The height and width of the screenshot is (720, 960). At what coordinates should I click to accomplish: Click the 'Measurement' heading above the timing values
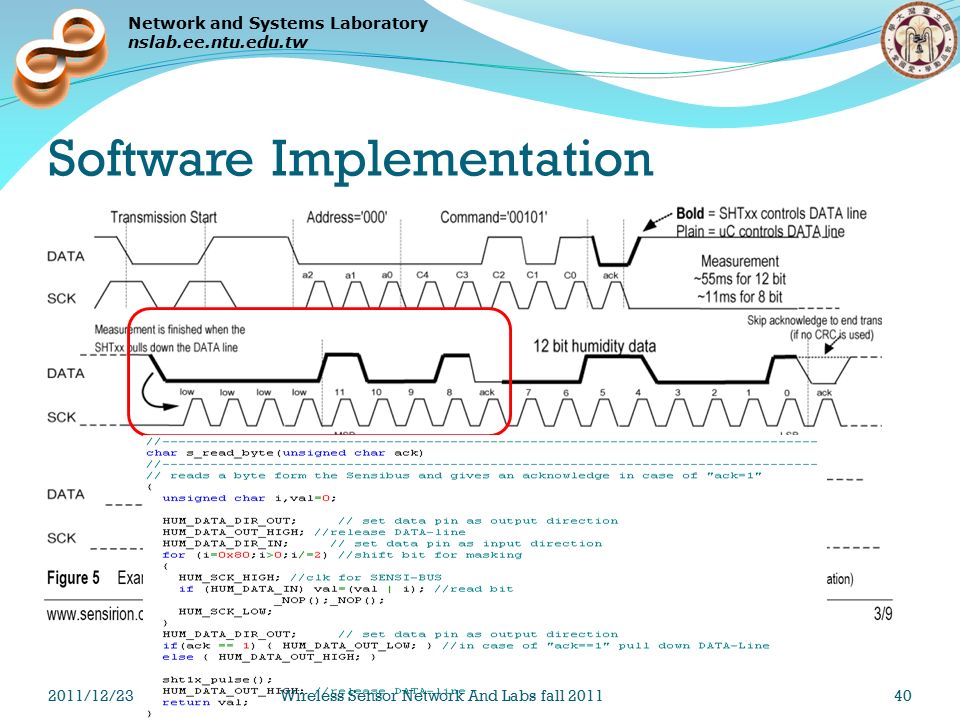click(740, 261)
